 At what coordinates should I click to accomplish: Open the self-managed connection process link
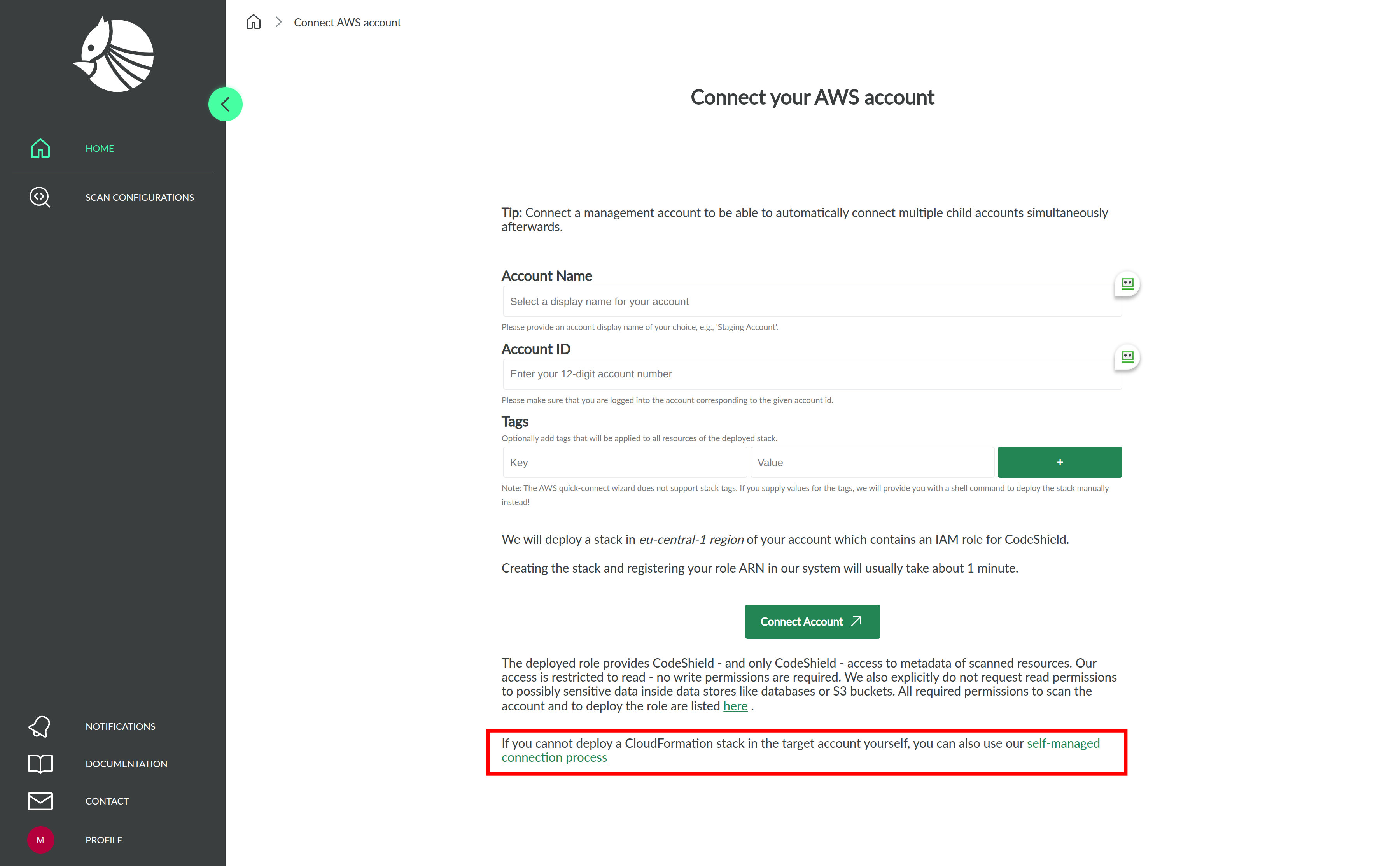tap(1062, 743)
